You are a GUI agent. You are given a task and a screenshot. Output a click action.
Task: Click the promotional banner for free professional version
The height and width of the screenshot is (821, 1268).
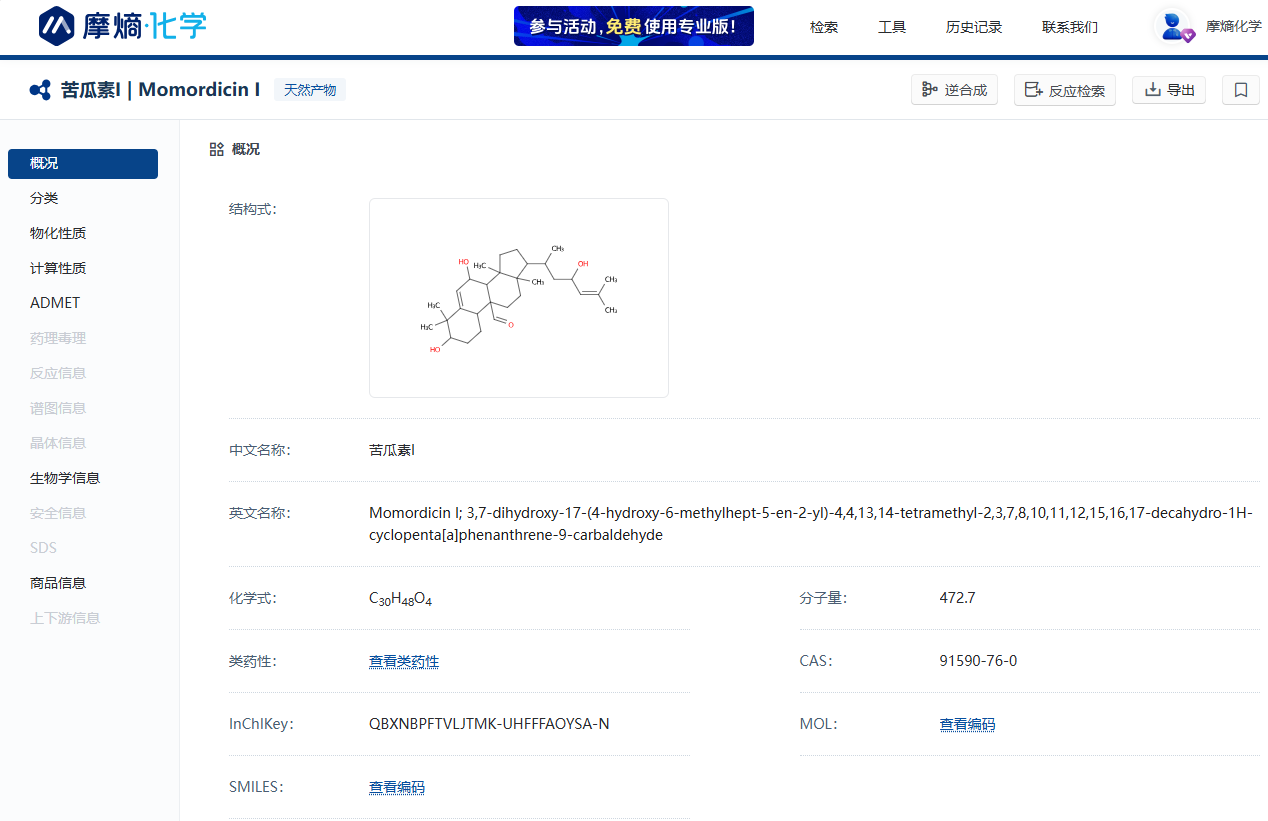[x=633, y=26]
